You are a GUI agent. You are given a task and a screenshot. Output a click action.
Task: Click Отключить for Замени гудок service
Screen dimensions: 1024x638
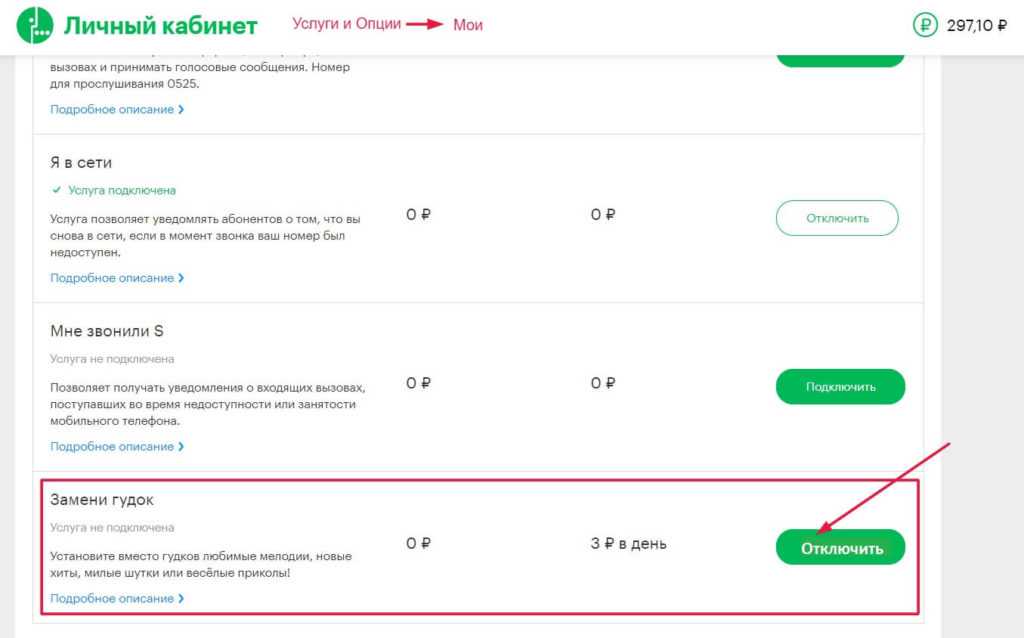click(840, 547)
